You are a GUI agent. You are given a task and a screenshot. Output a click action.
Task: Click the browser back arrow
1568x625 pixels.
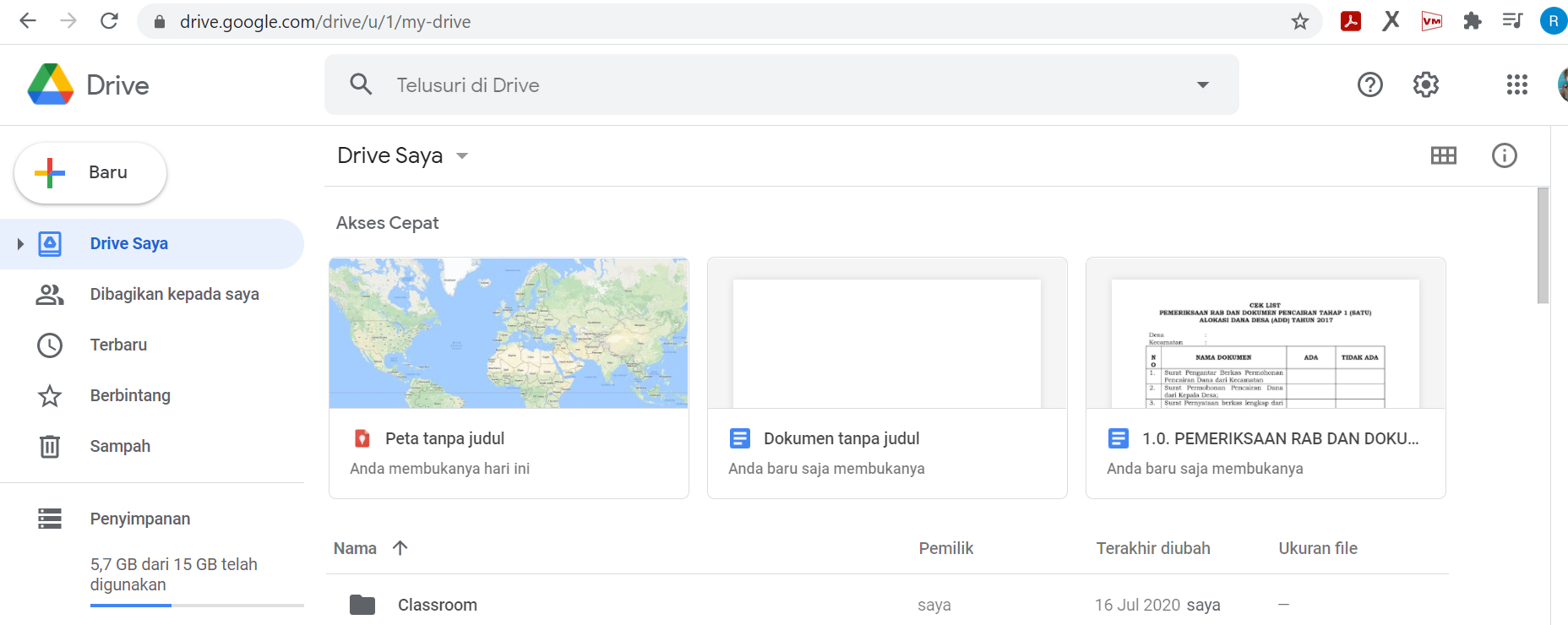pos(28,21)
